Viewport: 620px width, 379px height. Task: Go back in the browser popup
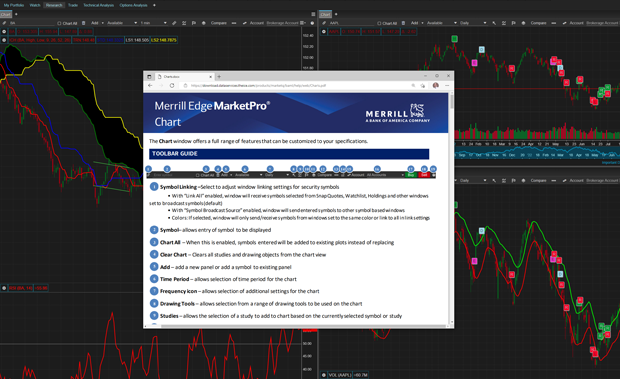click(150, 85)
